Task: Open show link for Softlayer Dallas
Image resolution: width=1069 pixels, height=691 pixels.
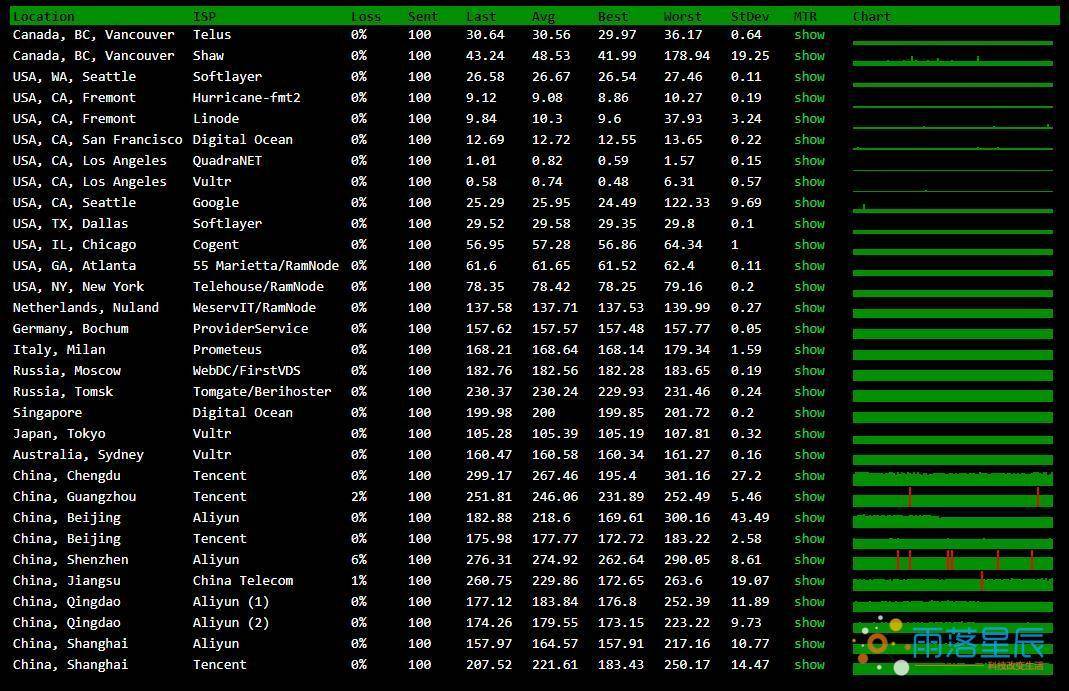Action: tap(809, 224)
